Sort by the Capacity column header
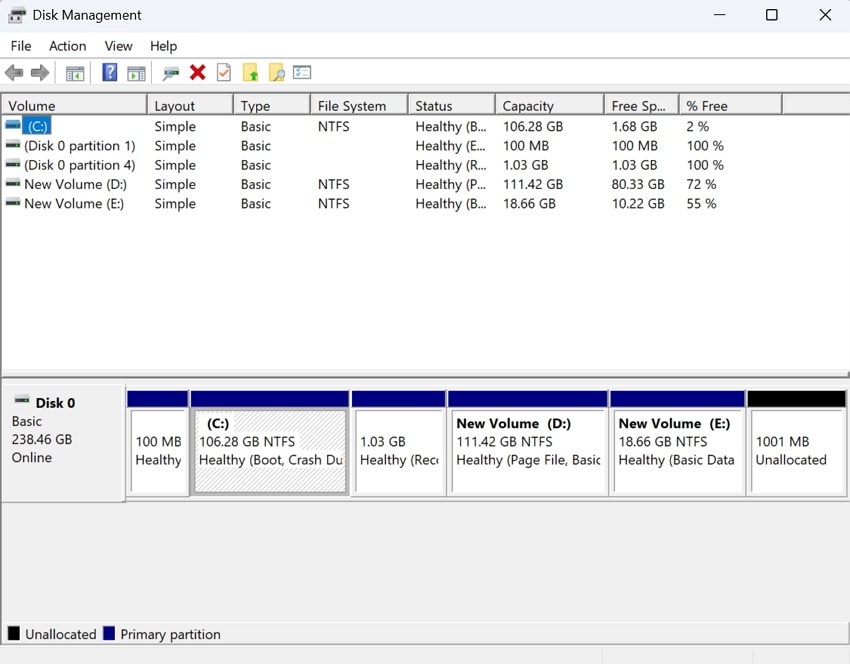Image resolution: width=850 pixels, height=664 pixels. click(x=550, y=105)
